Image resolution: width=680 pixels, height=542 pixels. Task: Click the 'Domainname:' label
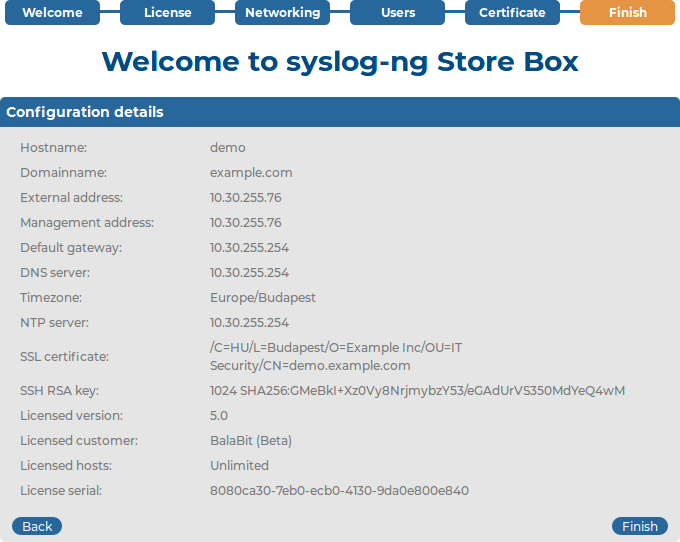click(x=63, y=173)
